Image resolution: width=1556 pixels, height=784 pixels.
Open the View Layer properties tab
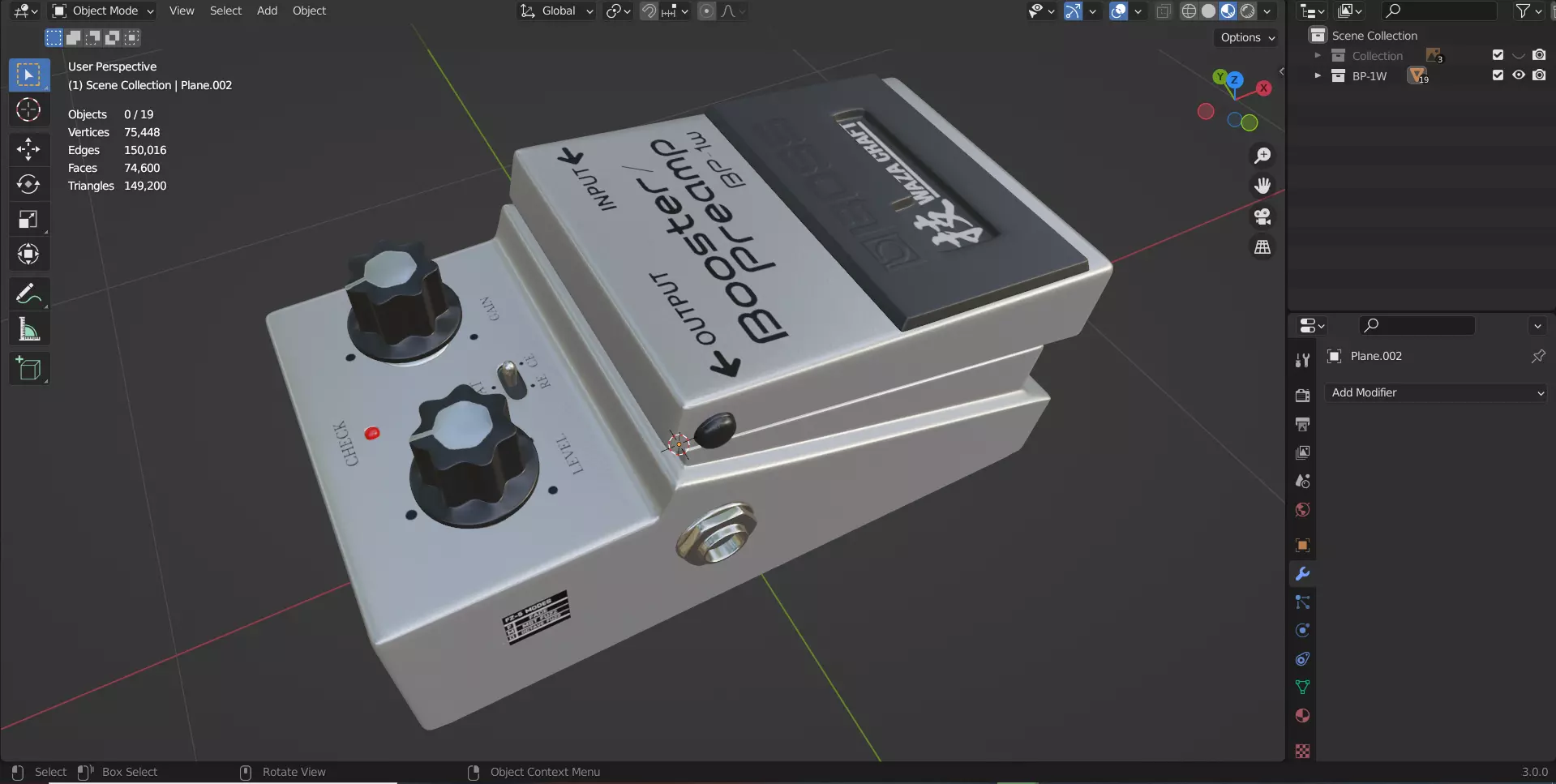(x=1302, y=452)
